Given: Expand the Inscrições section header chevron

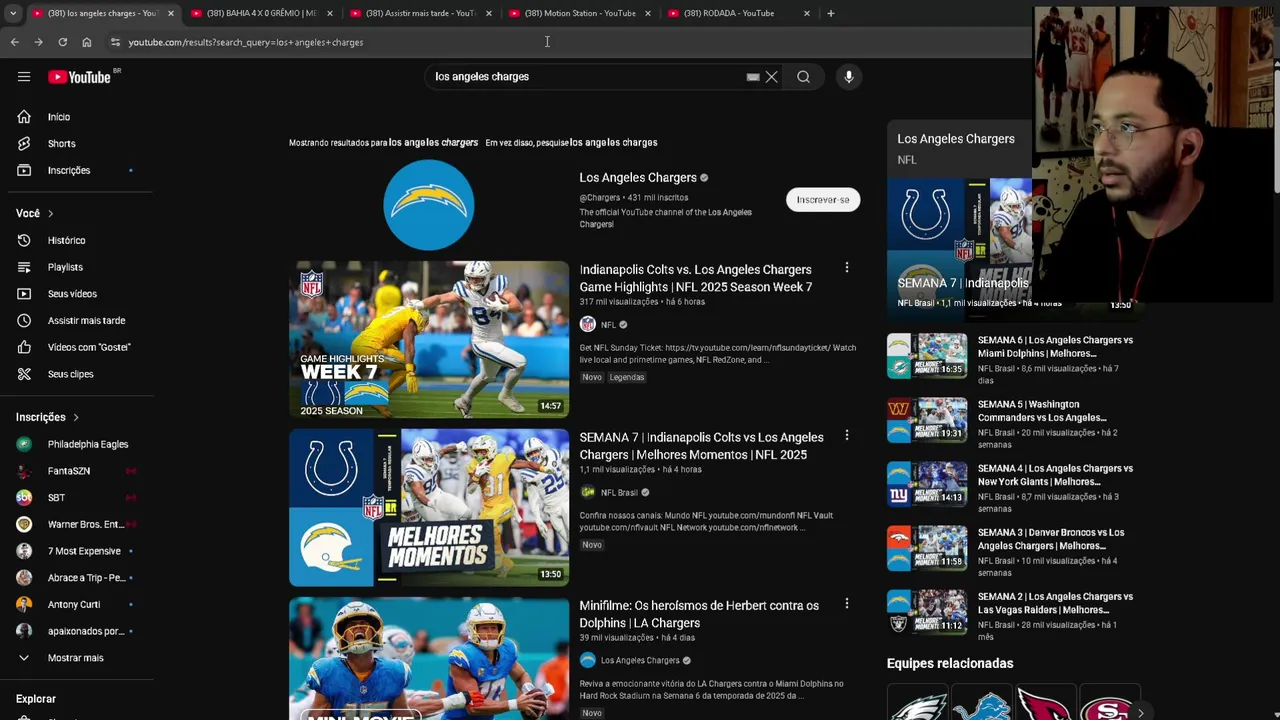Looking at the screenshot, I should tap(75, 417).
